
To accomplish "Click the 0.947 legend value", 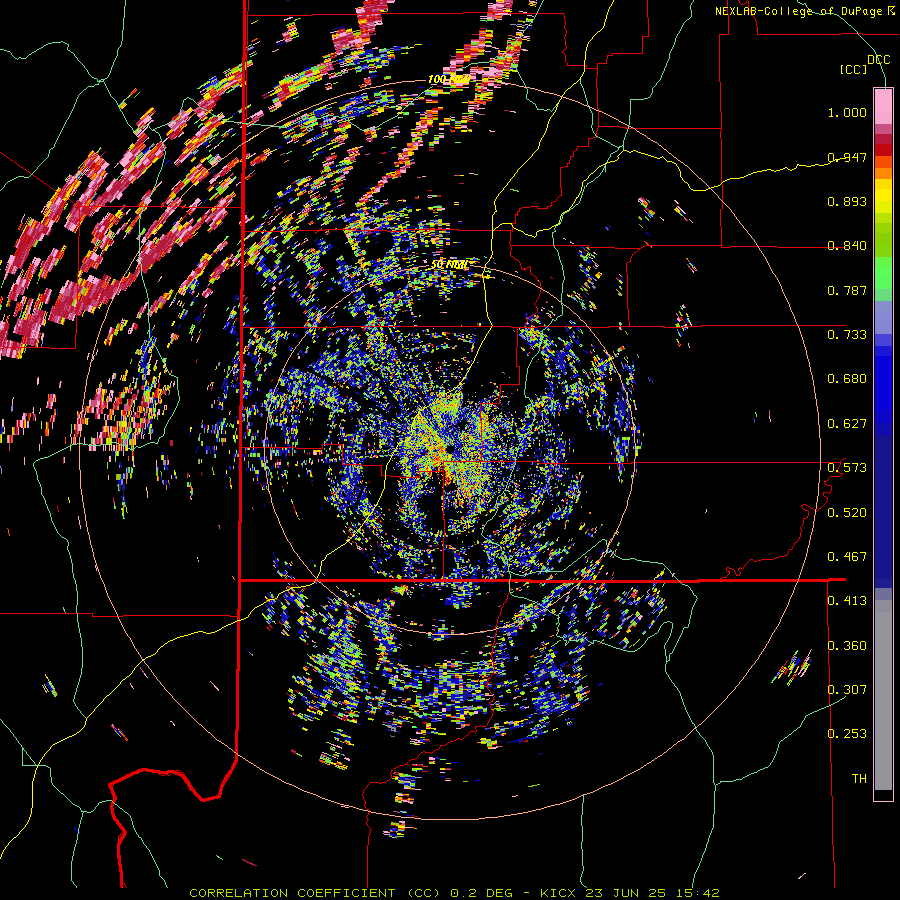I will point(847,157).
